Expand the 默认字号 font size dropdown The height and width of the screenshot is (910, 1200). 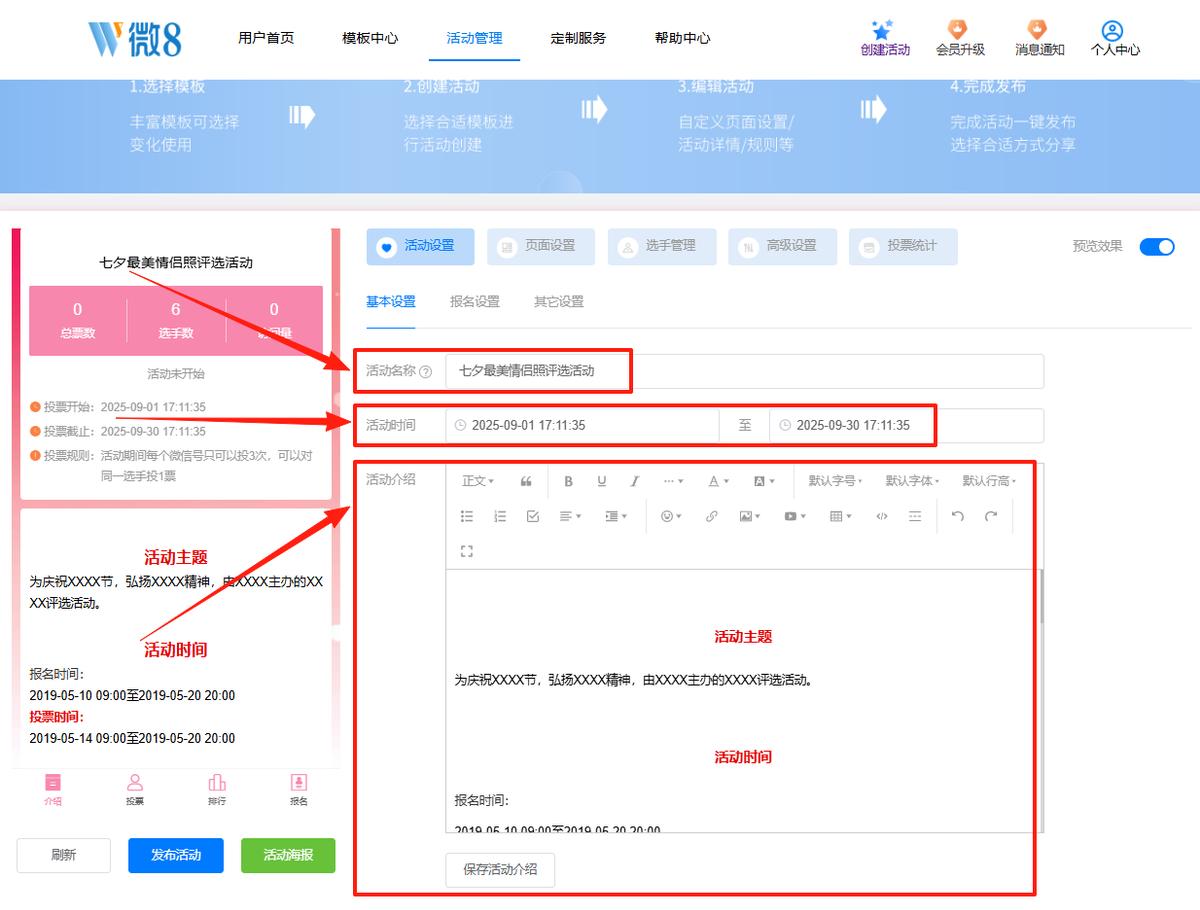pyautogui.click(x=835, y=481)
